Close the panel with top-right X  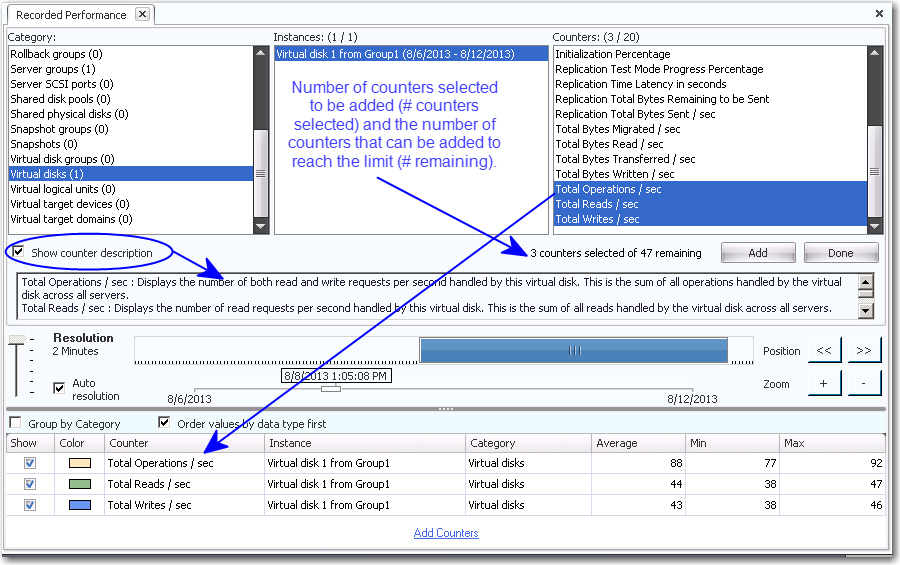tap(879, 14)
